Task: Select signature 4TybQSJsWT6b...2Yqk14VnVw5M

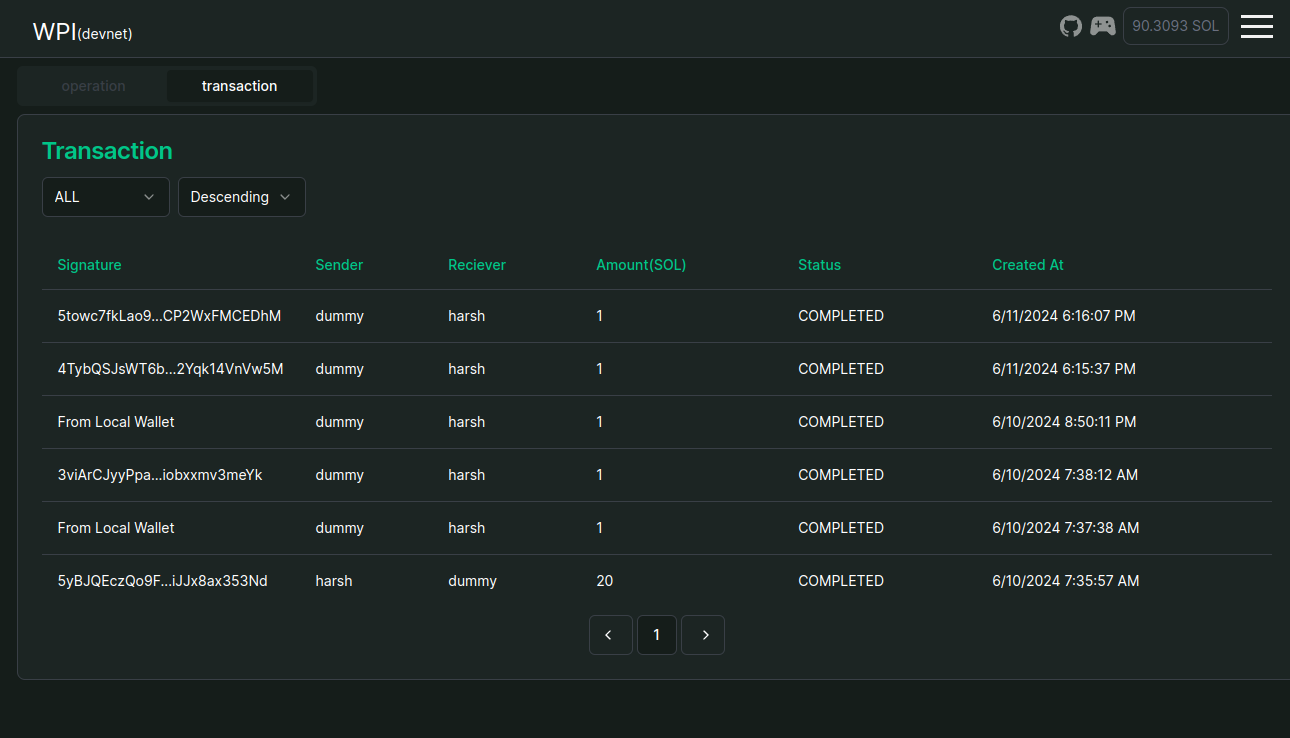Action: (170, 369)
